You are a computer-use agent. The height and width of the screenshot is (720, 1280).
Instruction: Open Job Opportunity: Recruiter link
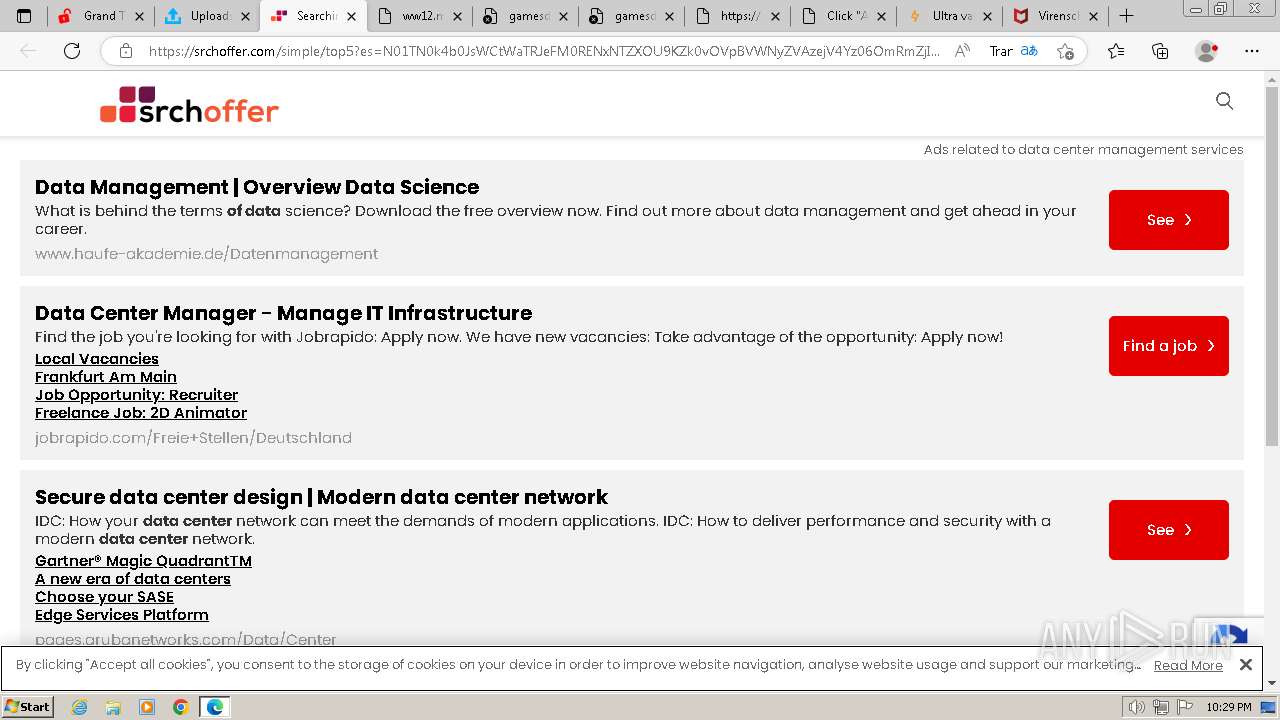tap(136, 395)
